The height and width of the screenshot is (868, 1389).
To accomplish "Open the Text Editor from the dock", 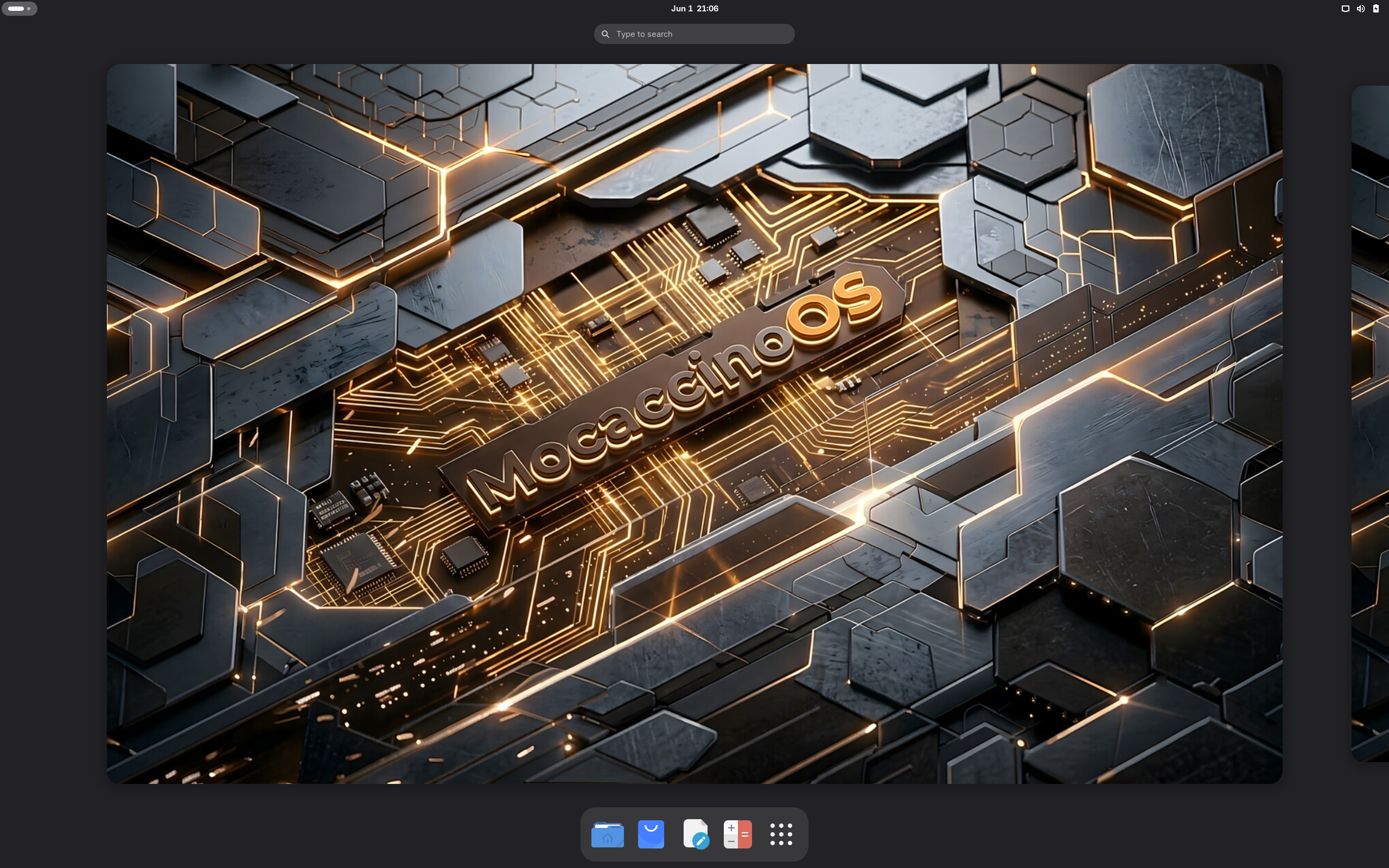I will [696, 834].
